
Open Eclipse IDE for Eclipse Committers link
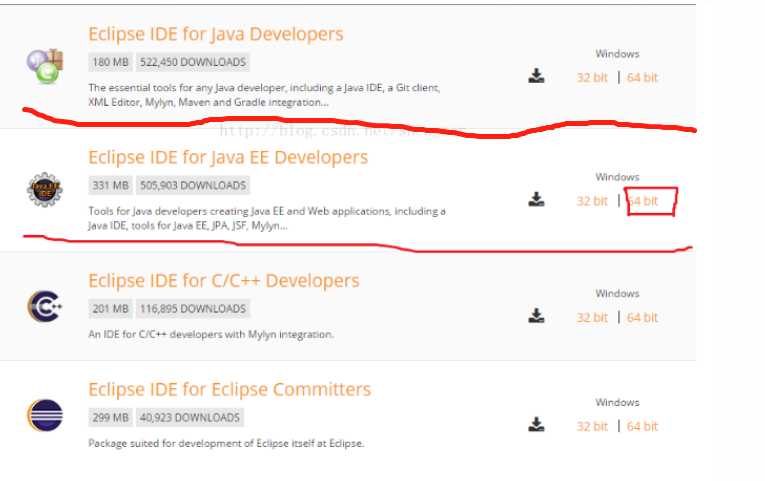pyautogui.click(x=229, y=390)
